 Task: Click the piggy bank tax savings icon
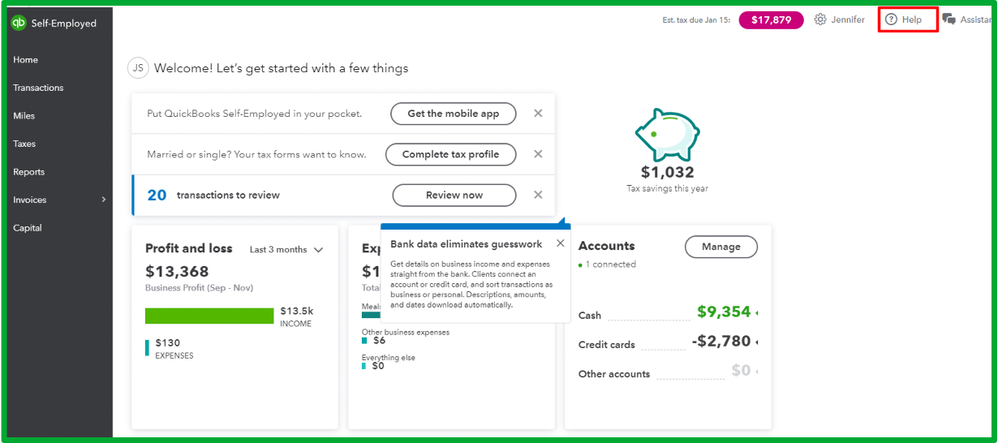(x=668, y=131)
